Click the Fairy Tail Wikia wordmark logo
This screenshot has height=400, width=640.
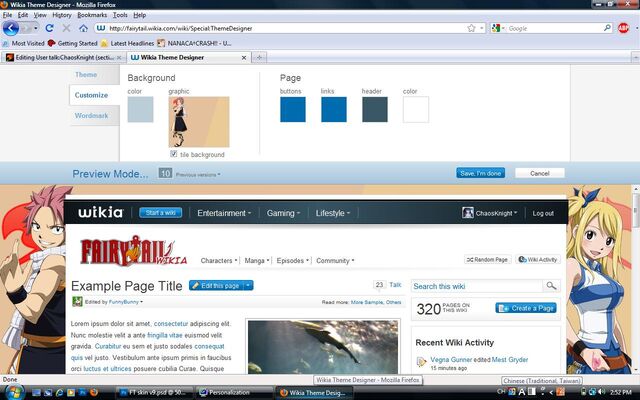coord(133,251)
